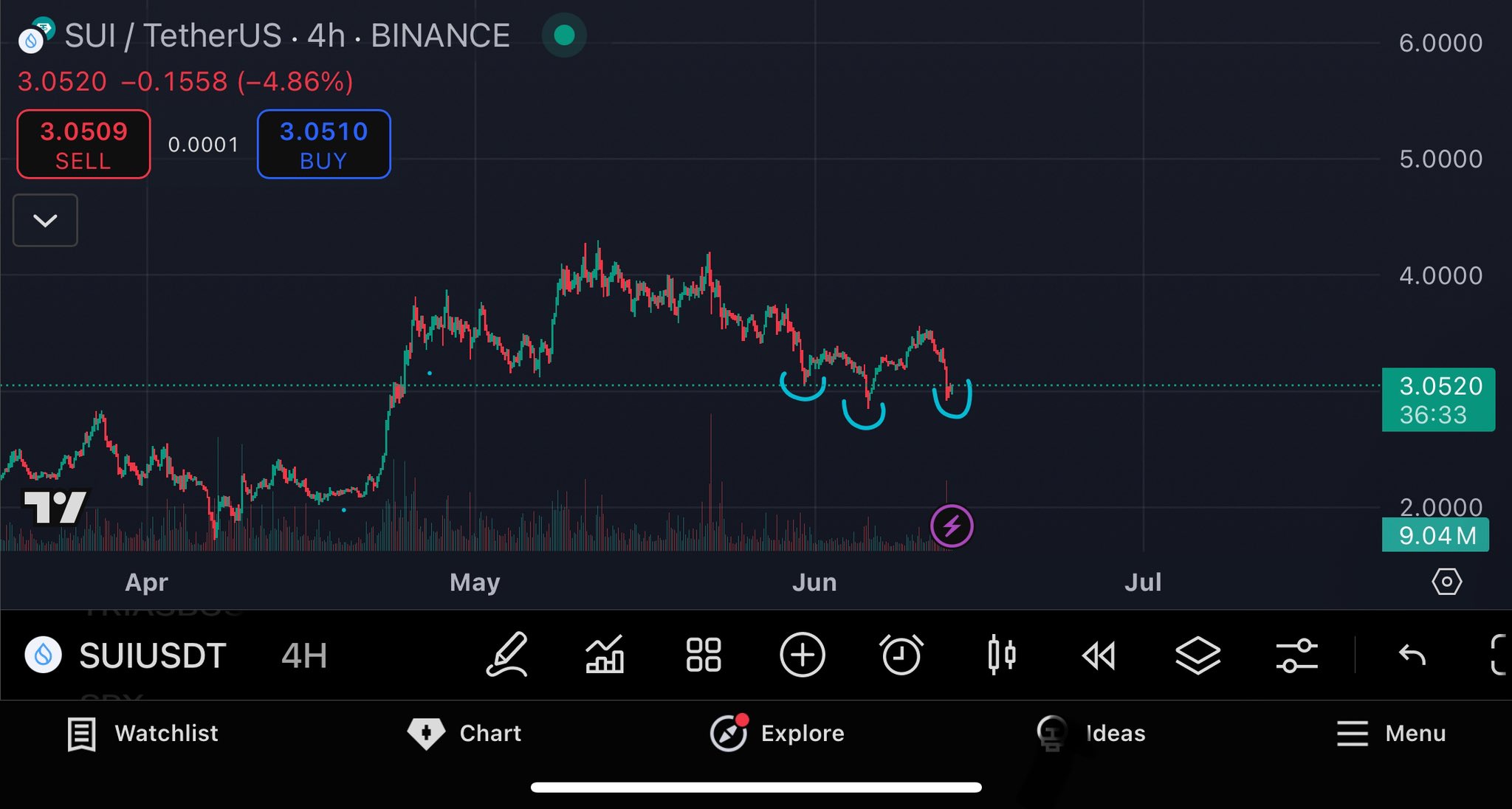The height and width of the screenshot is (809, 1512).
Task: Open chart settings sliders icon
Action: click(x=1296, y=655)
